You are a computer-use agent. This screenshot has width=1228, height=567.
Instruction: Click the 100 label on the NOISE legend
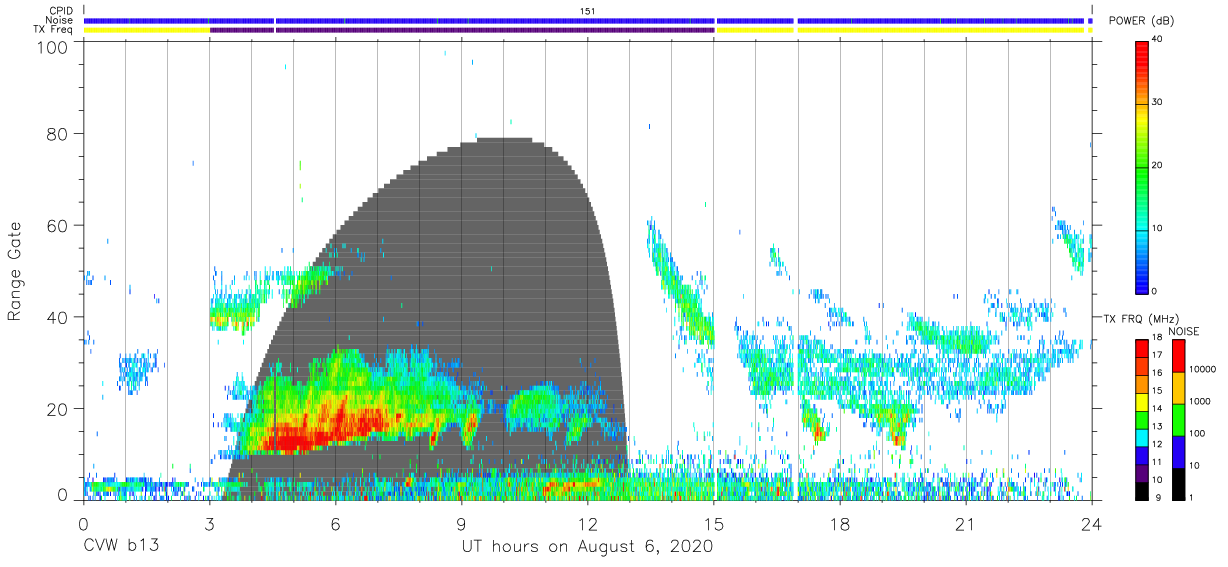click(x=1195, y=434)
